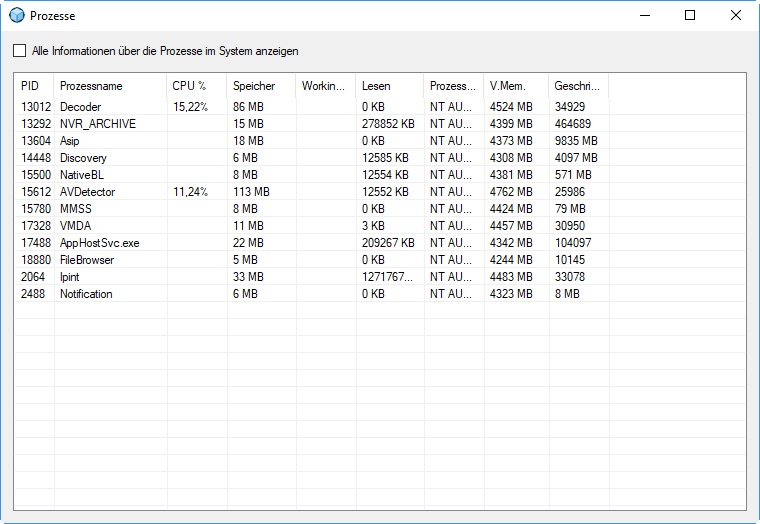The image size is (760, 524).
Task: Click the Lesen column header
Action: pyautogui.click(x=376, y=86)
